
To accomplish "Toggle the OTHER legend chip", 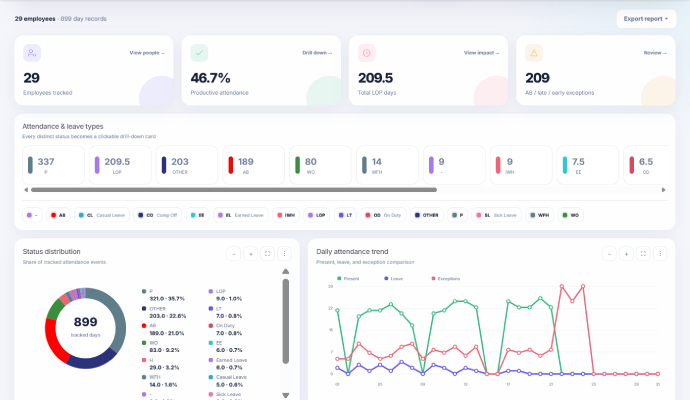I will click(427, 215).
